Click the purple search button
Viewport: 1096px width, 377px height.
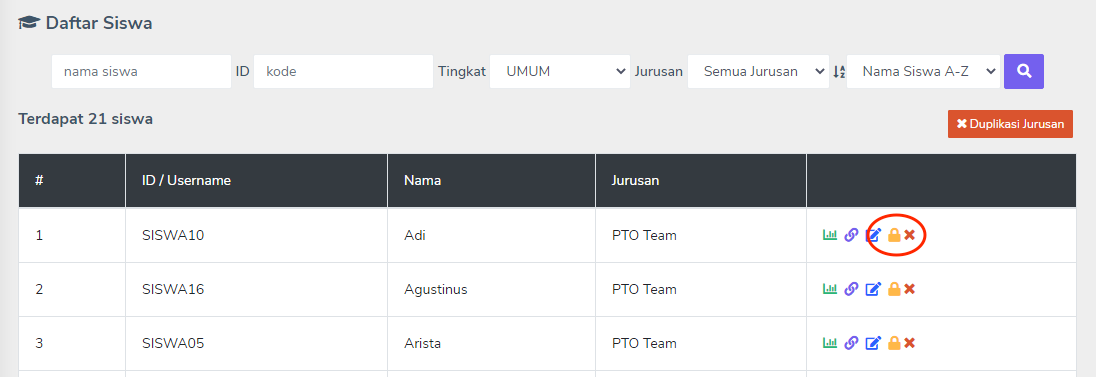pos(1024,71)
